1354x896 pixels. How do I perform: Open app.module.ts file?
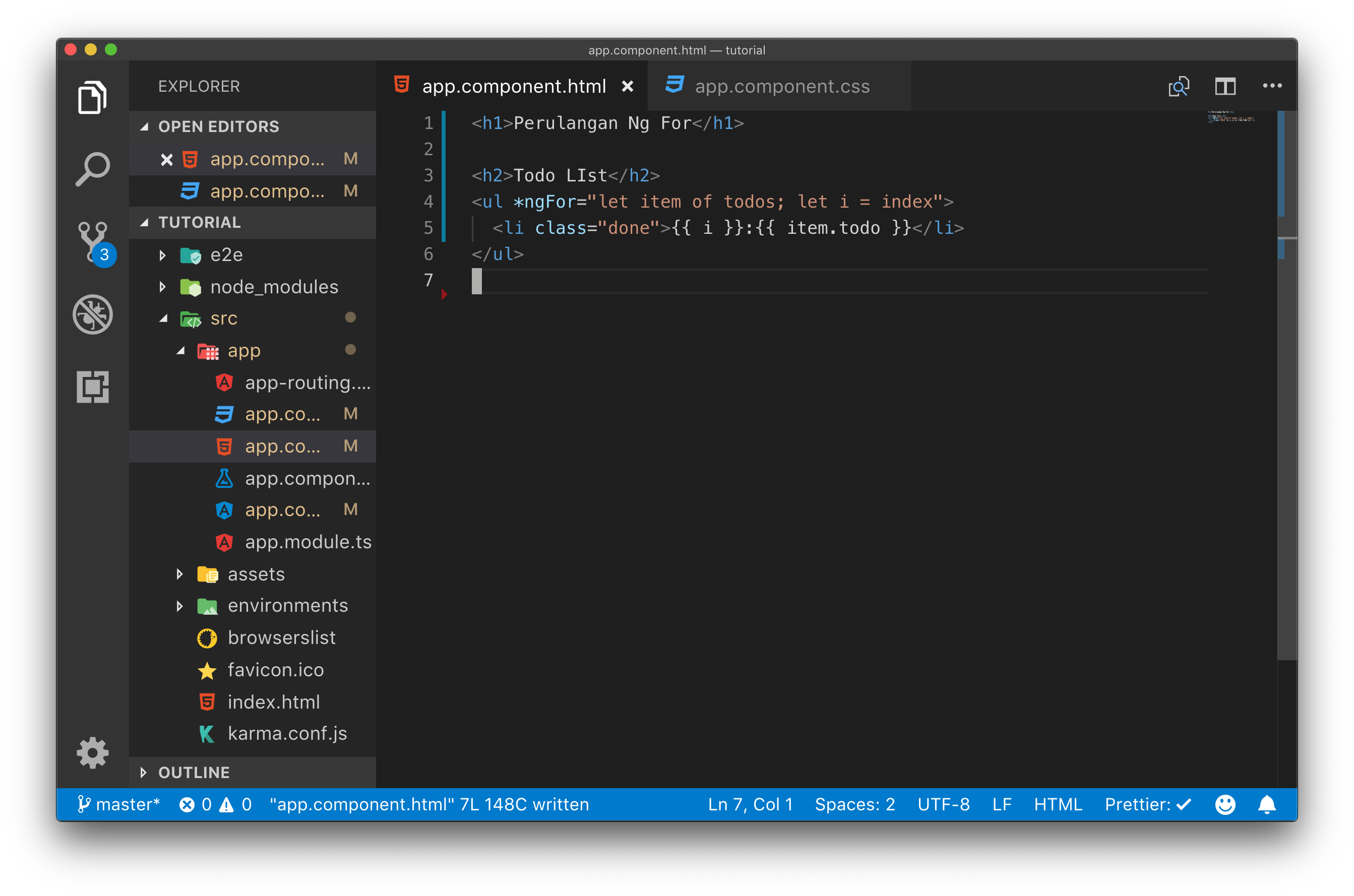pyautogui.click(x=253, y=542)
